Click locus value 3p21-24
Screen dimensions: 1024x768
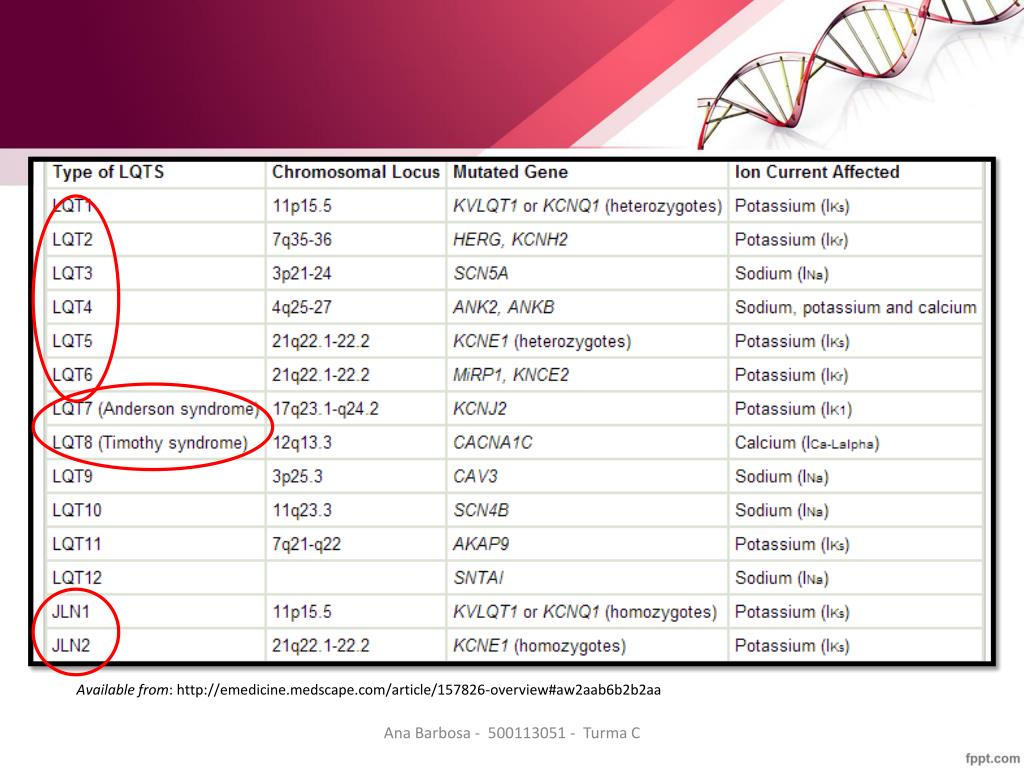tap(302, 274)
